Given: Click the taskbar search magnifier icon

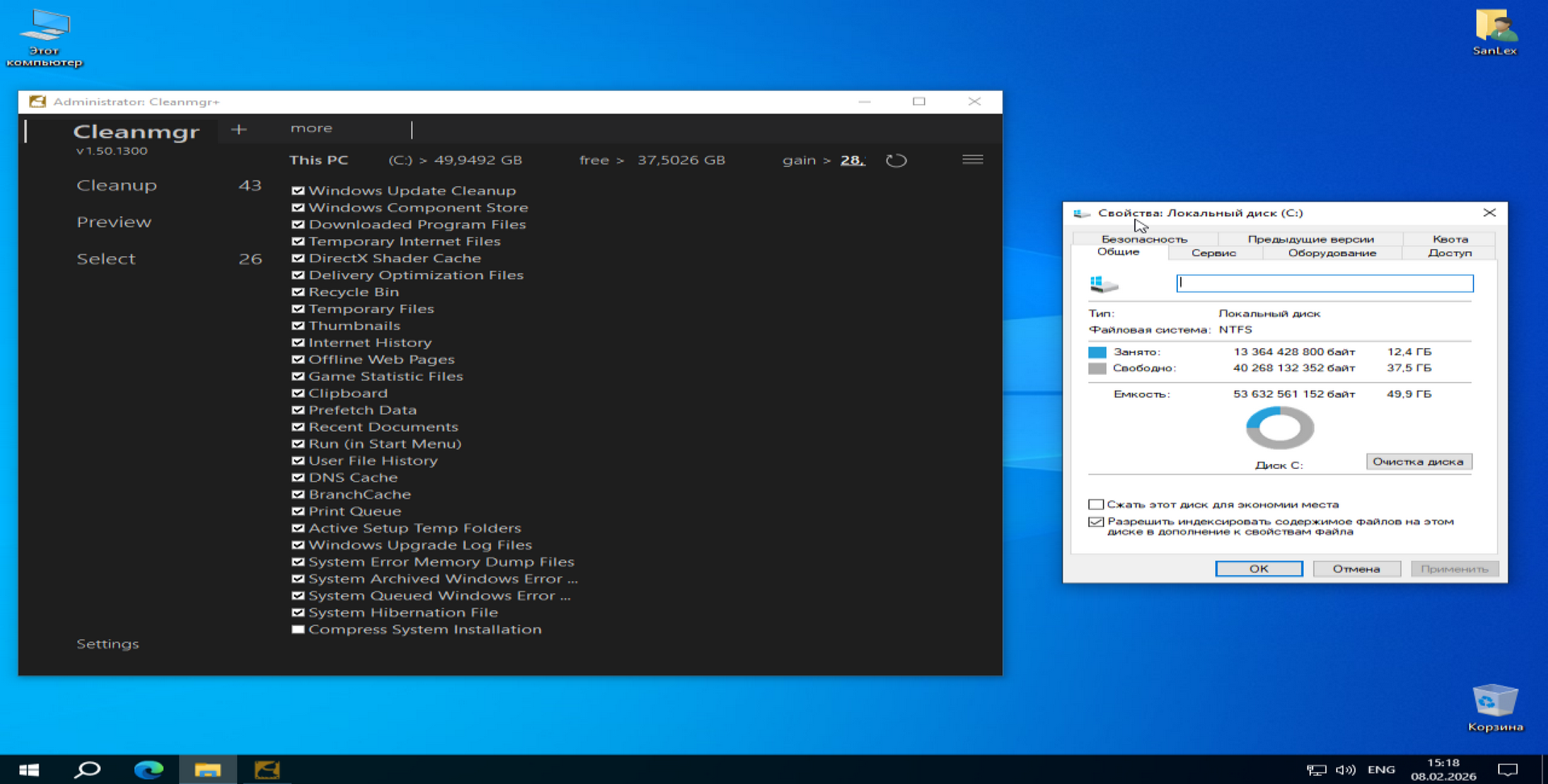Looking at the screenshot, I should pos(87,769).
